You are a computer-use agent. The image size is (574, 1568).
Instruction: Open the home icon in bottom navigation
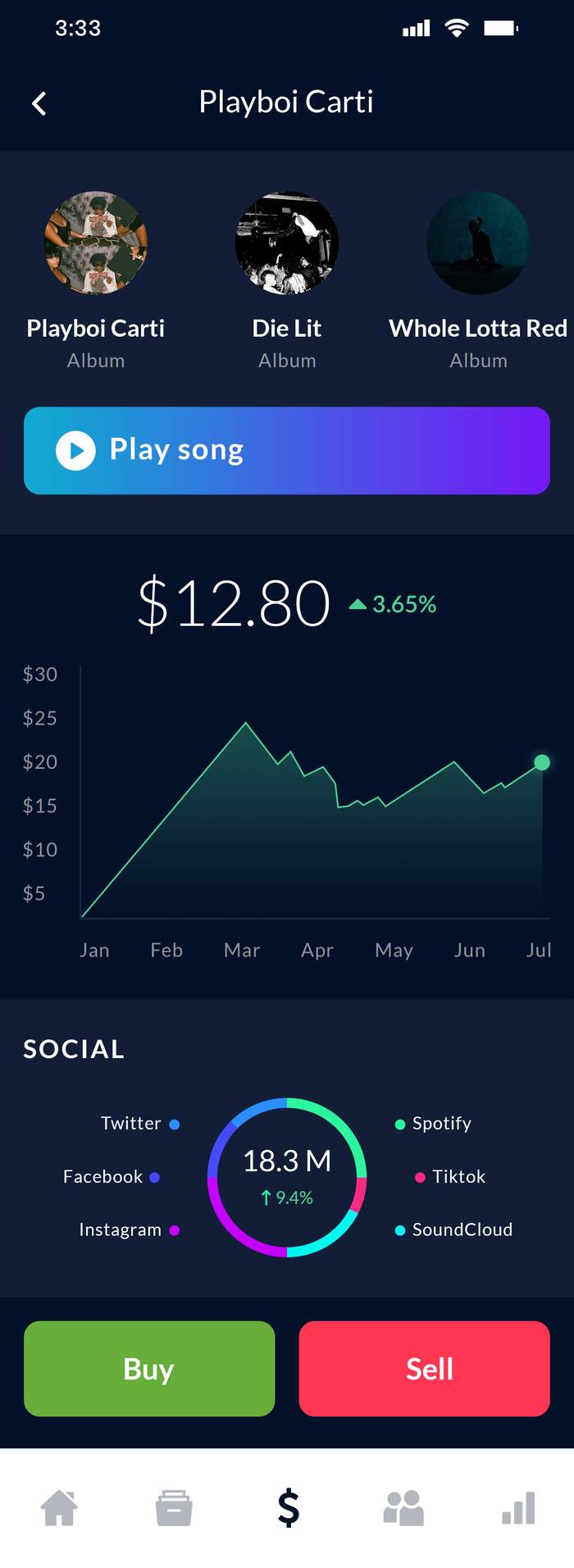[x=60, y=1507]
